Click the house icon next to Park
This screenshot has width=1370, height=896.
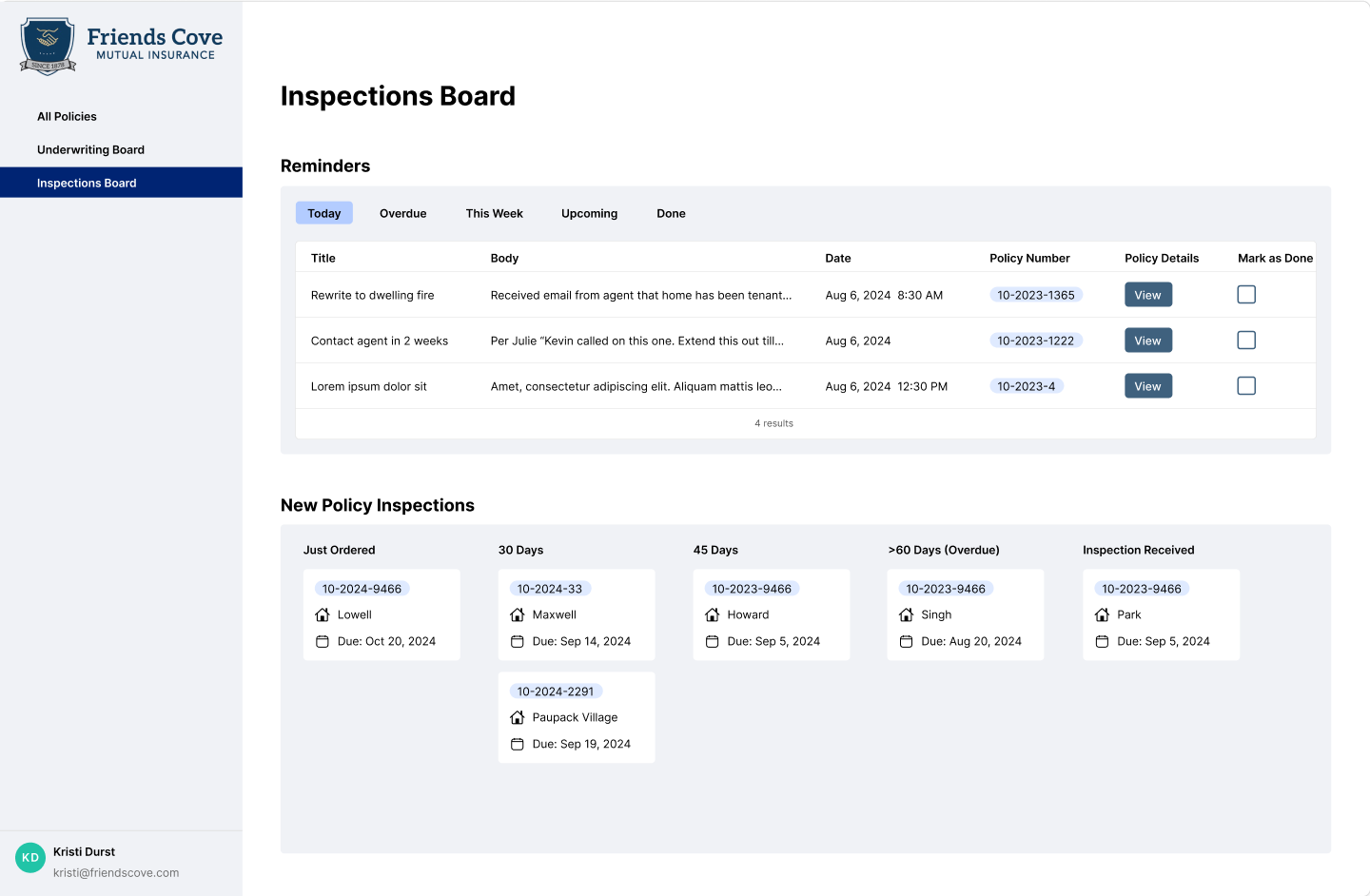coord(1102,615)
